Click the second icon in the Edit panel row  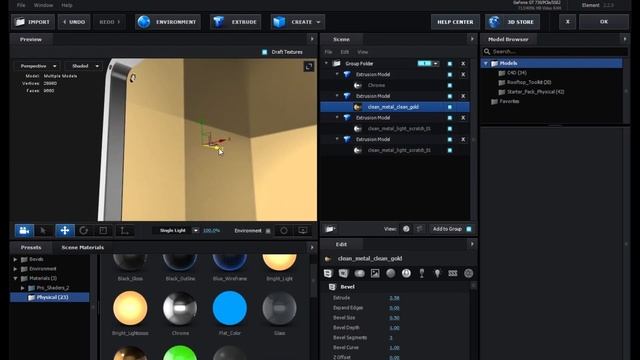(x=343, y=273)
